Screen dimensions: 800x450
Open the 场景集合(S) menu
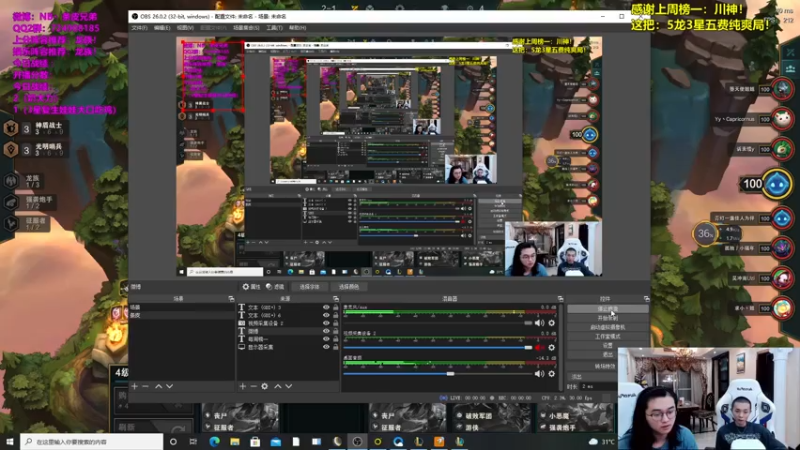246,28
